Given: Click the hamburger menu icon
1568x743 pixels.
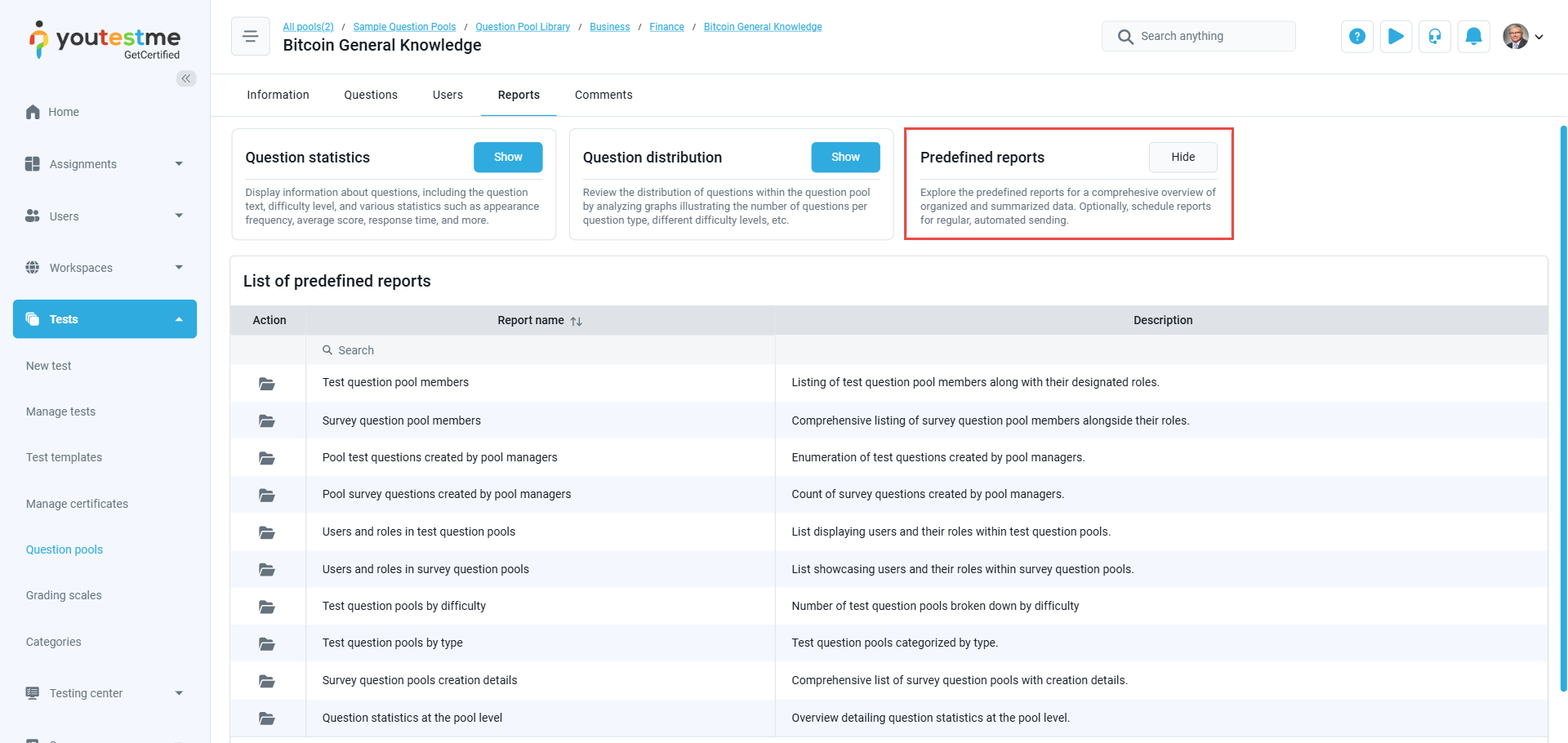Looking at the screenshot, I should pyautogui.click(x=251, y=37).
